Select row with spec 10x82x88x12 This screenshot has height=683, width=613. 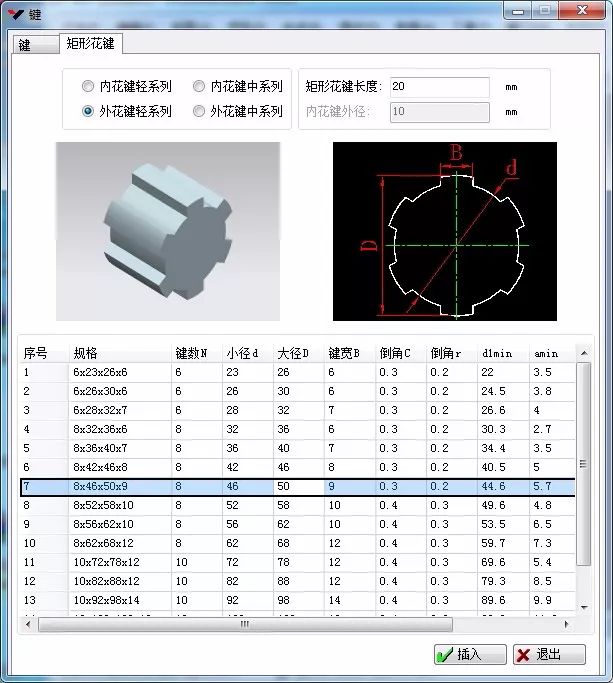pos(298,582)
